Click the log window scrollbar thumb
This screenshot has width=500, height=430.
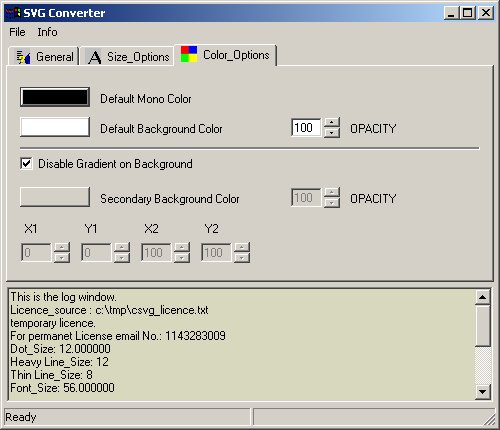[482, 326]
